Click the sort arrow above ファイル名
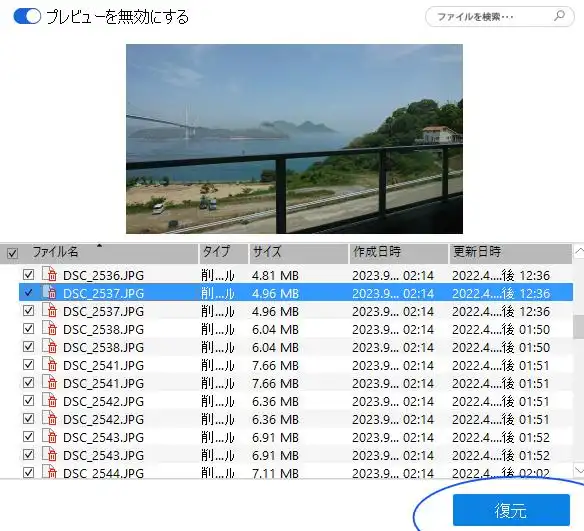584x531 pixels. 99,246
